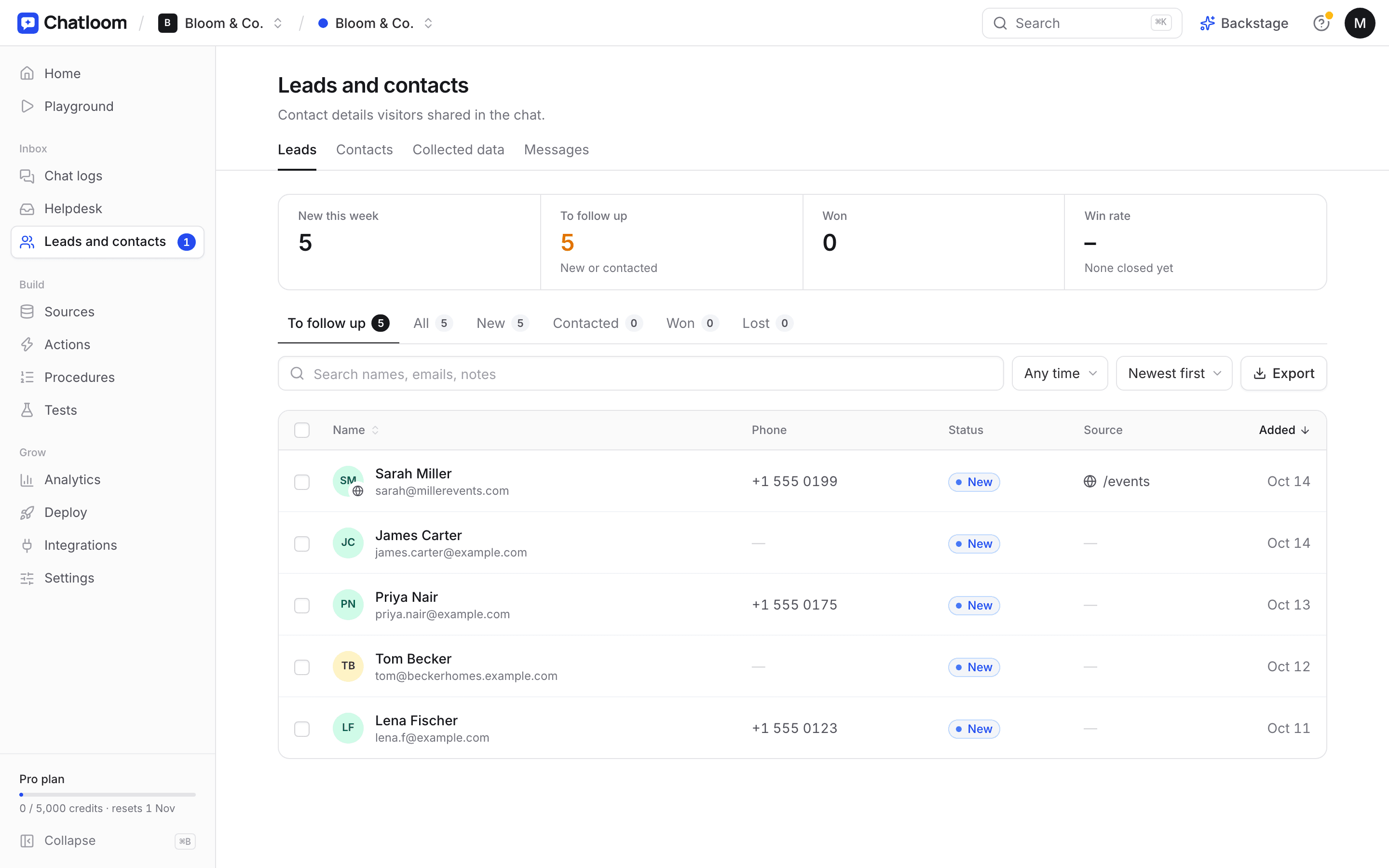Toggle the Added column sort order
Viewport: 1389px width, 868px height.
click(1284, 430)
